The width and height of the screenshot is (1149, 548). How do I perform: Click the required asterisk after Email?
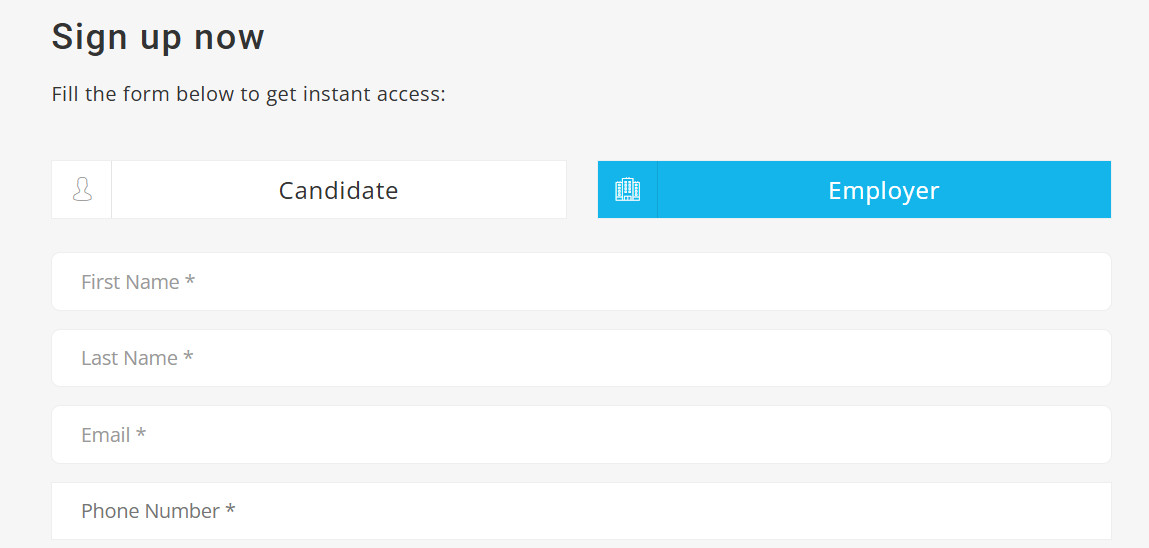[x=141, y=434]
